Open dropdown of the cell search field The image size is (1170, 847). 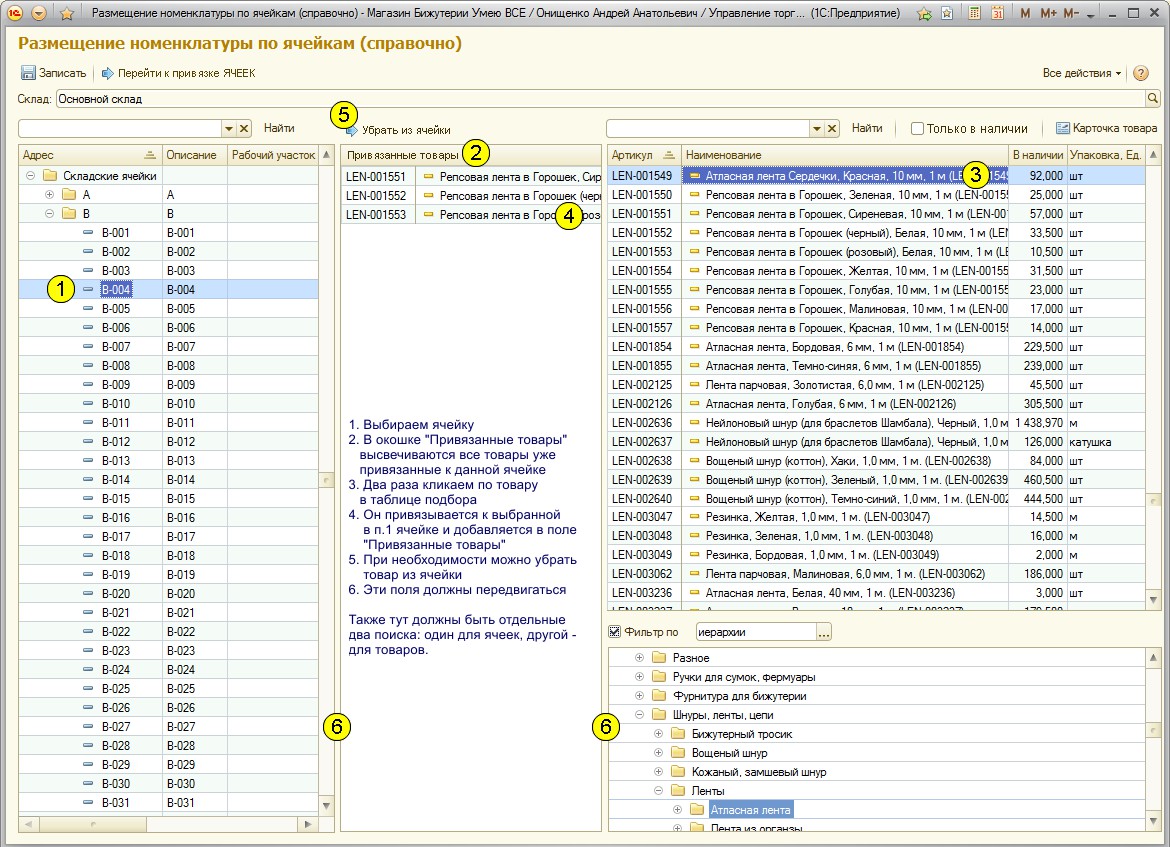228,128
